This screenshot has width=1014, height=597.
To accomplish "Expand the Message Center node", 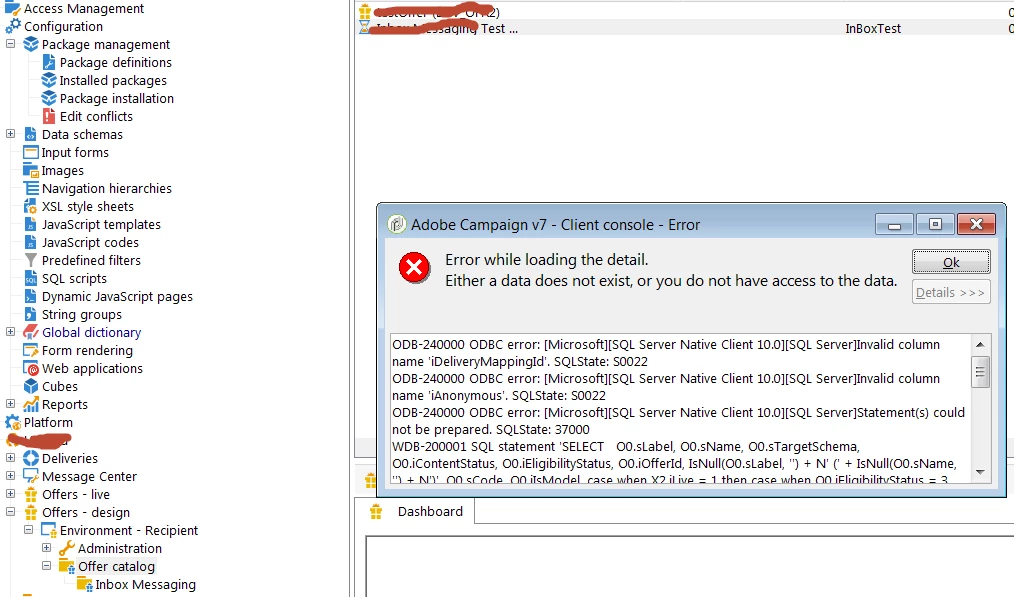I will (10, 476).
